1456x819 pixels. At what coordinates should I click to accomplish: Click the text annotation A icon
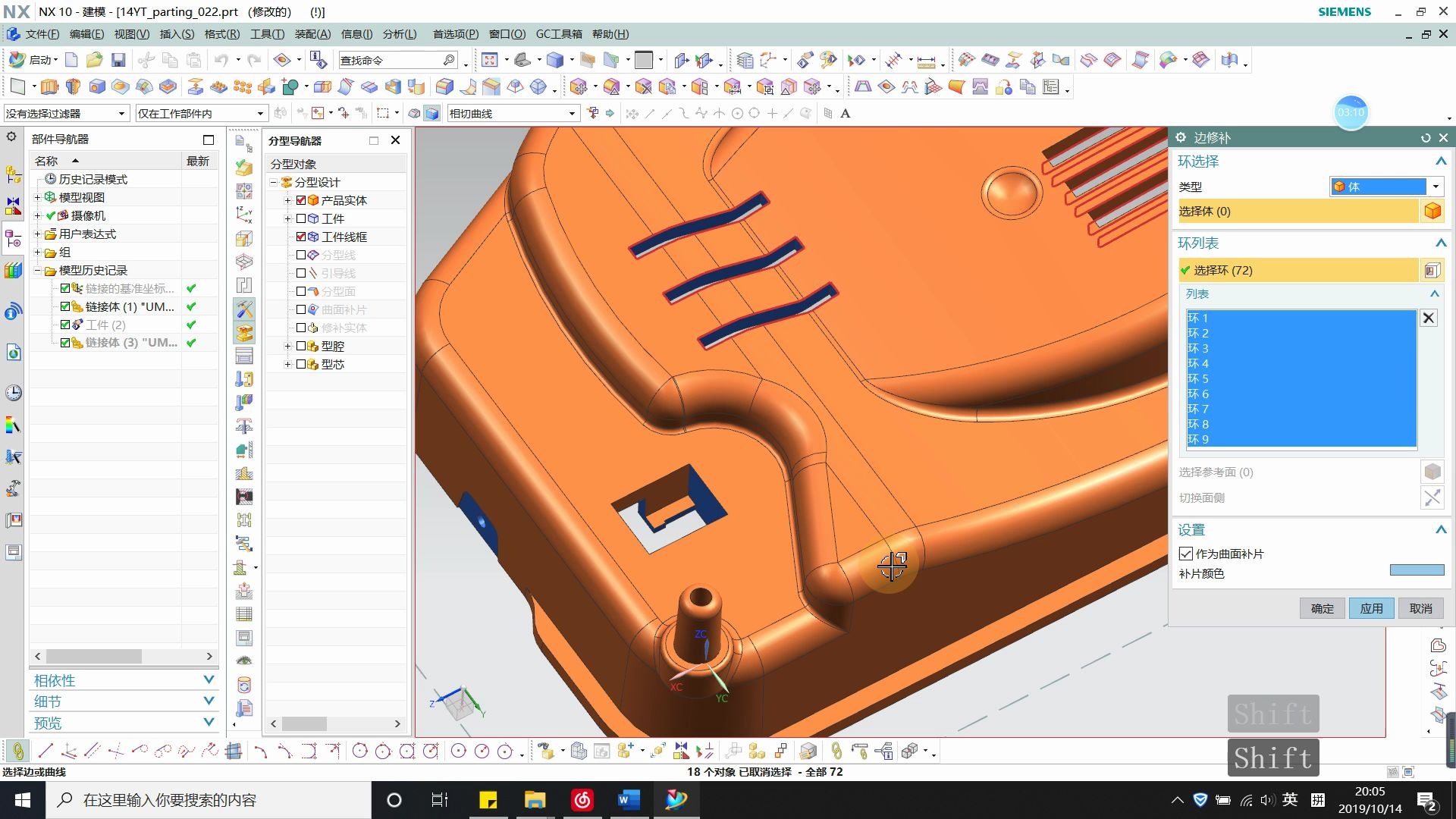point(846,114)
